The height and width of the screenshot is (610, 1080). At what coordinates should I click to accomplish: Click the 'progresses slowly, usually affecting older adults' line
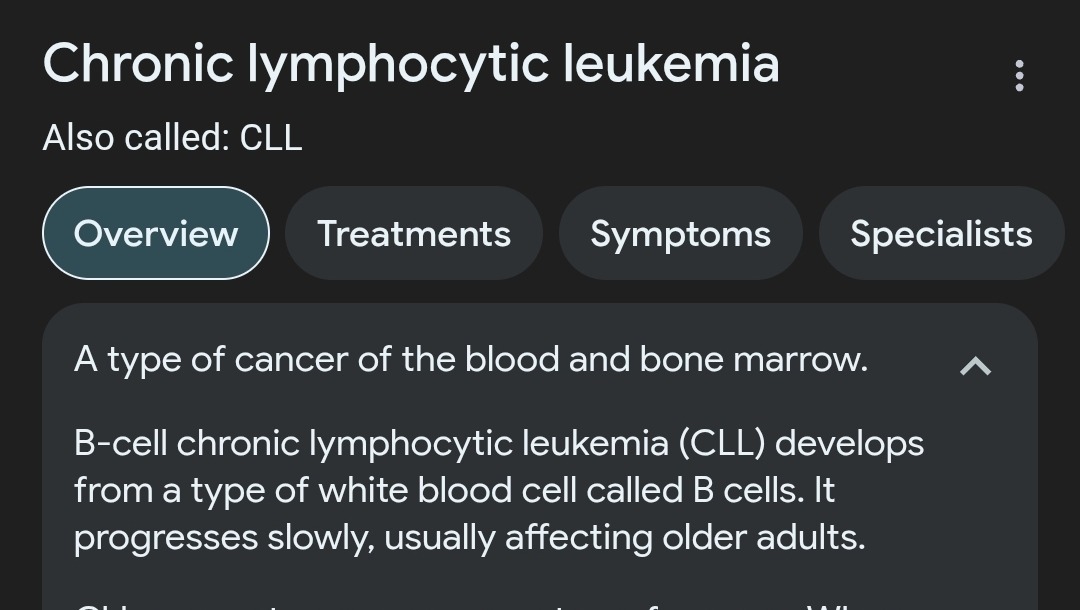pyautogui.click(x=470, y=538)
